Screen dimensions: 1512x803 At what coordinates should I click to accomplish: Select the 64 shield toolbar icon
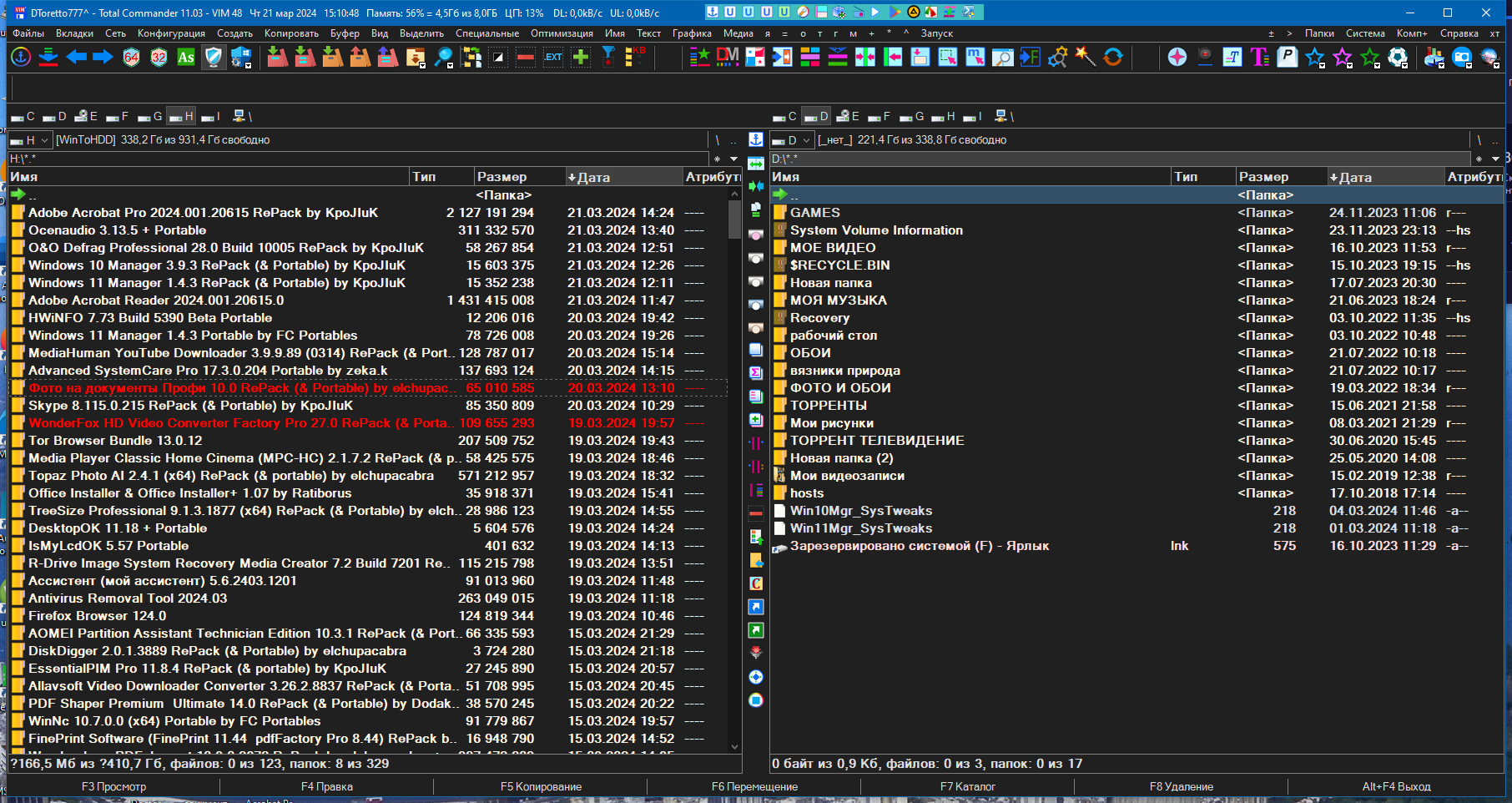pos(131,57)
